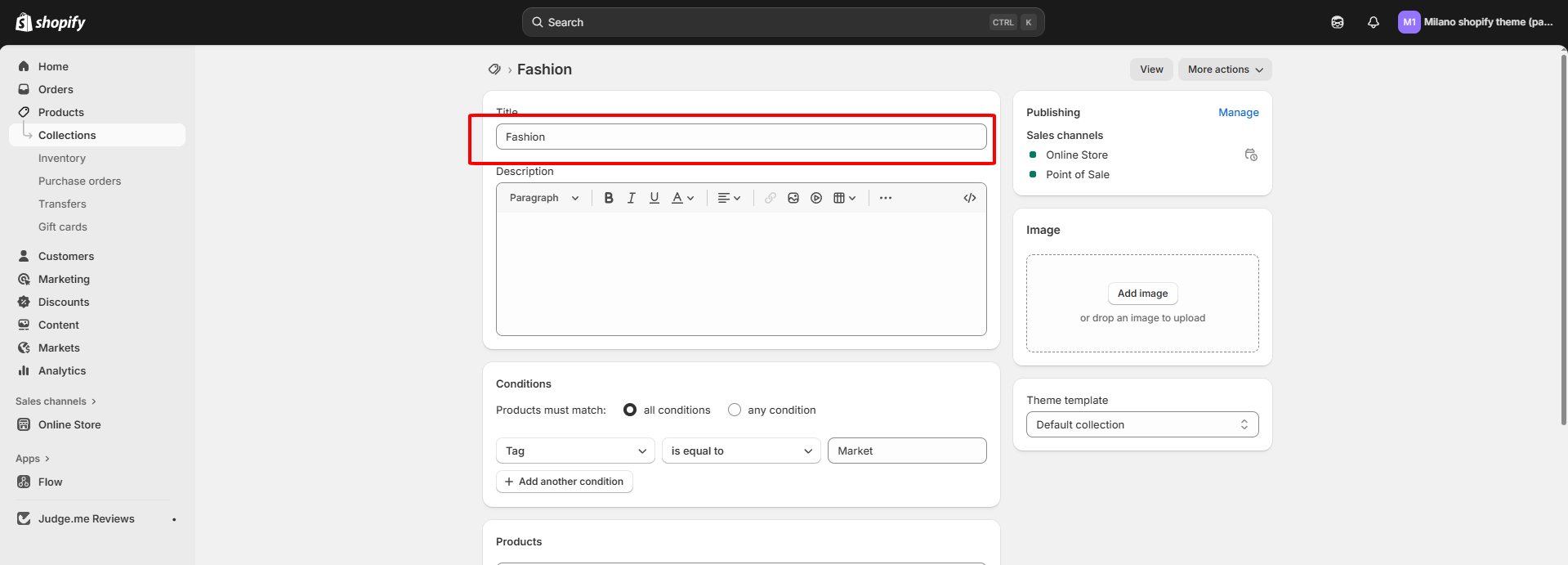Open the notifications bell
Screen dimensions: 1568x565
tap(1374, 22)
